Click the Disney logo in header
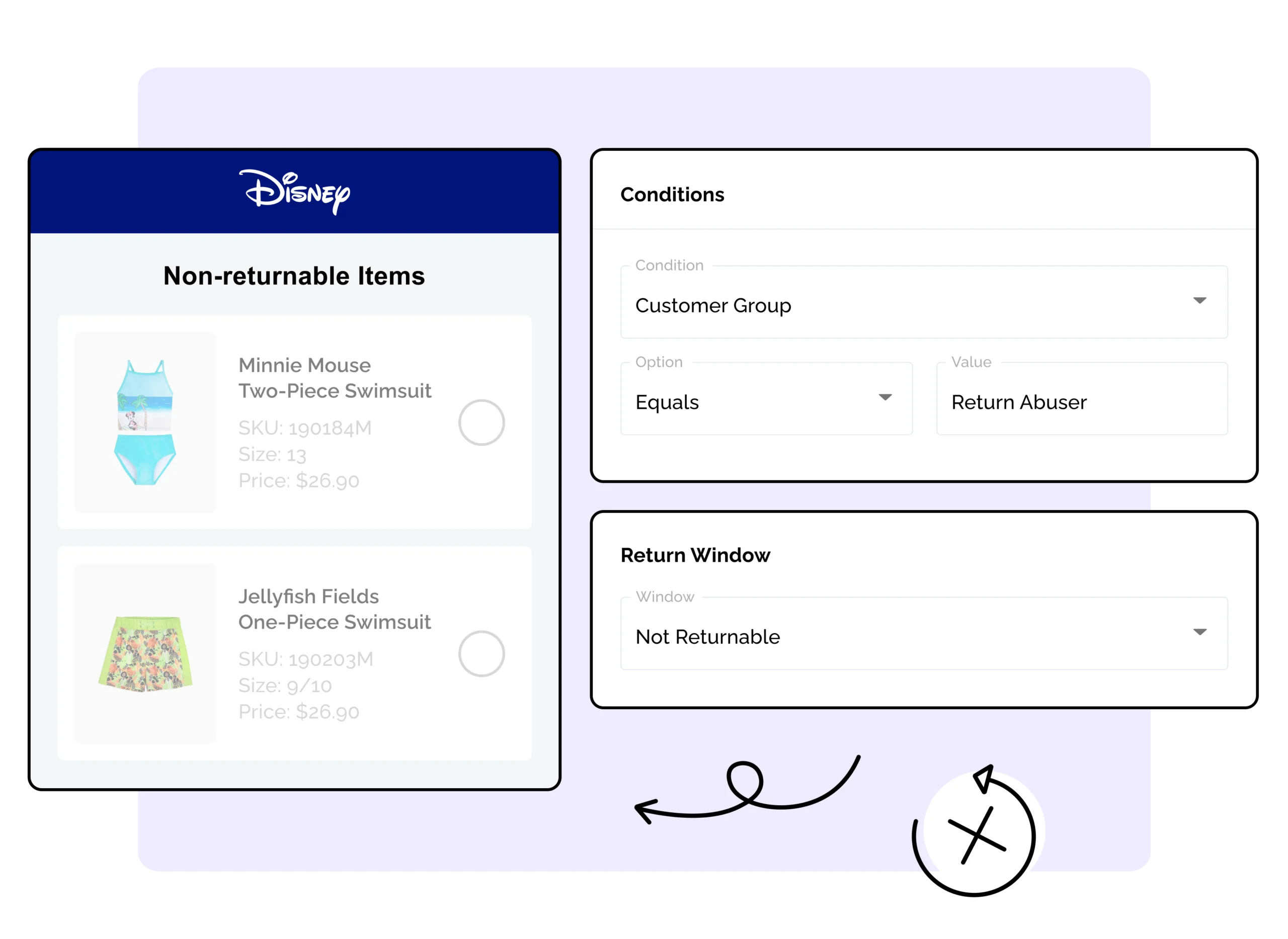This screenshot has height=939, width=1288. click(x=294, y=192)
